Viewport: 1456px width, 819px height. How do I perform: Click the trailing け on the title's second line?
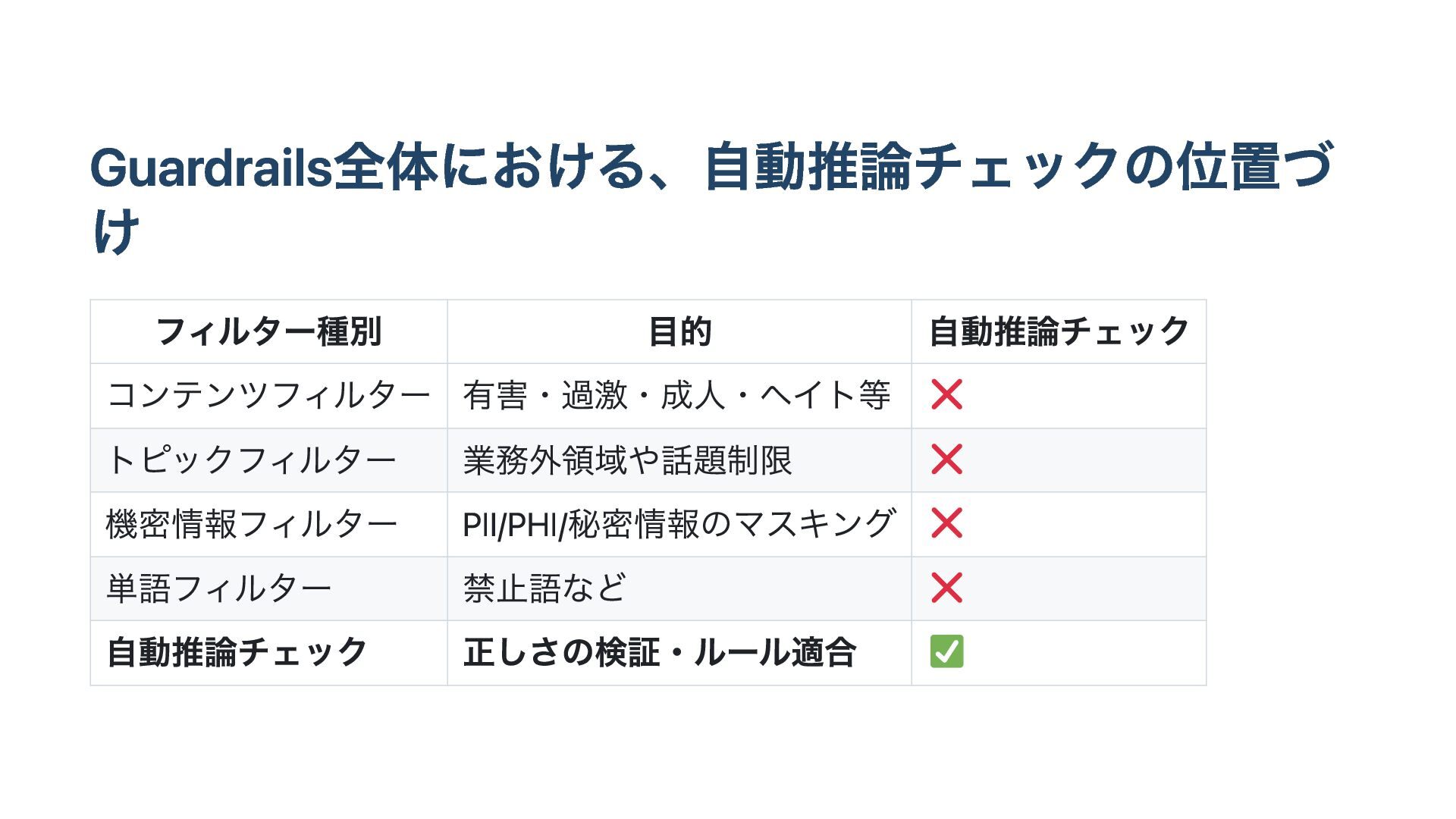[116, 231]
